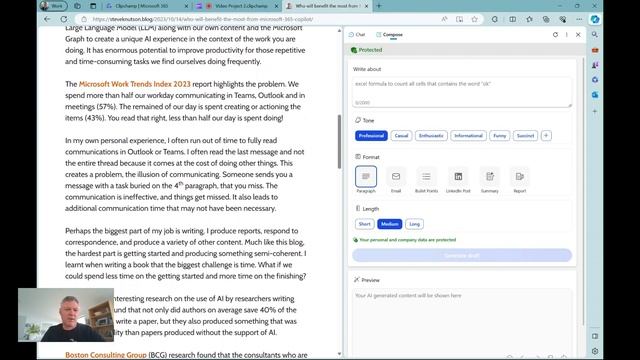Close the Copilot sidebar pane
This screenshot has height=360, width=640.
(x=578, y=35)
